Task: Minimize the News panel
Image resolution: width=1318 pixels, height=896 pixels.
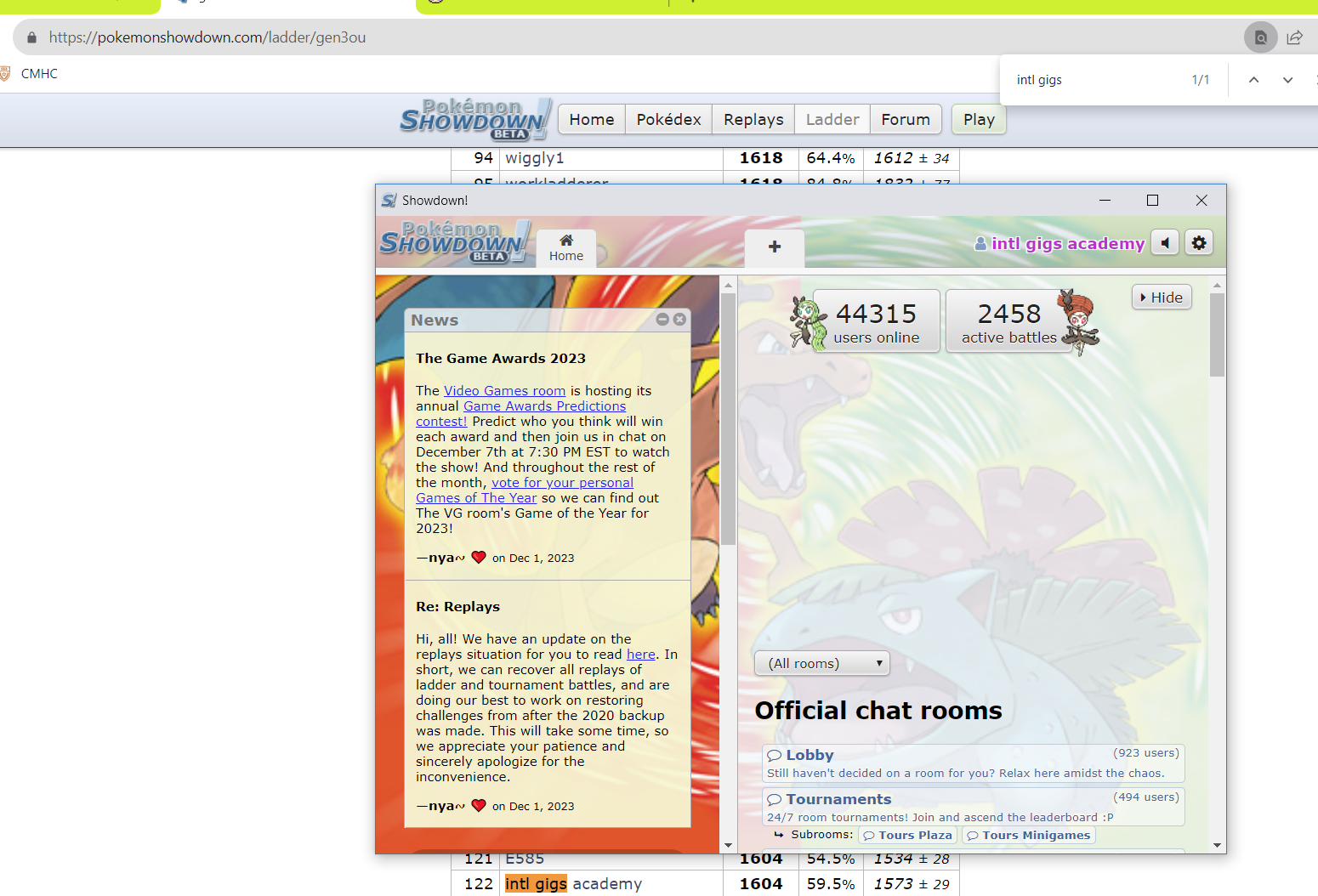Action: [662, 320]
